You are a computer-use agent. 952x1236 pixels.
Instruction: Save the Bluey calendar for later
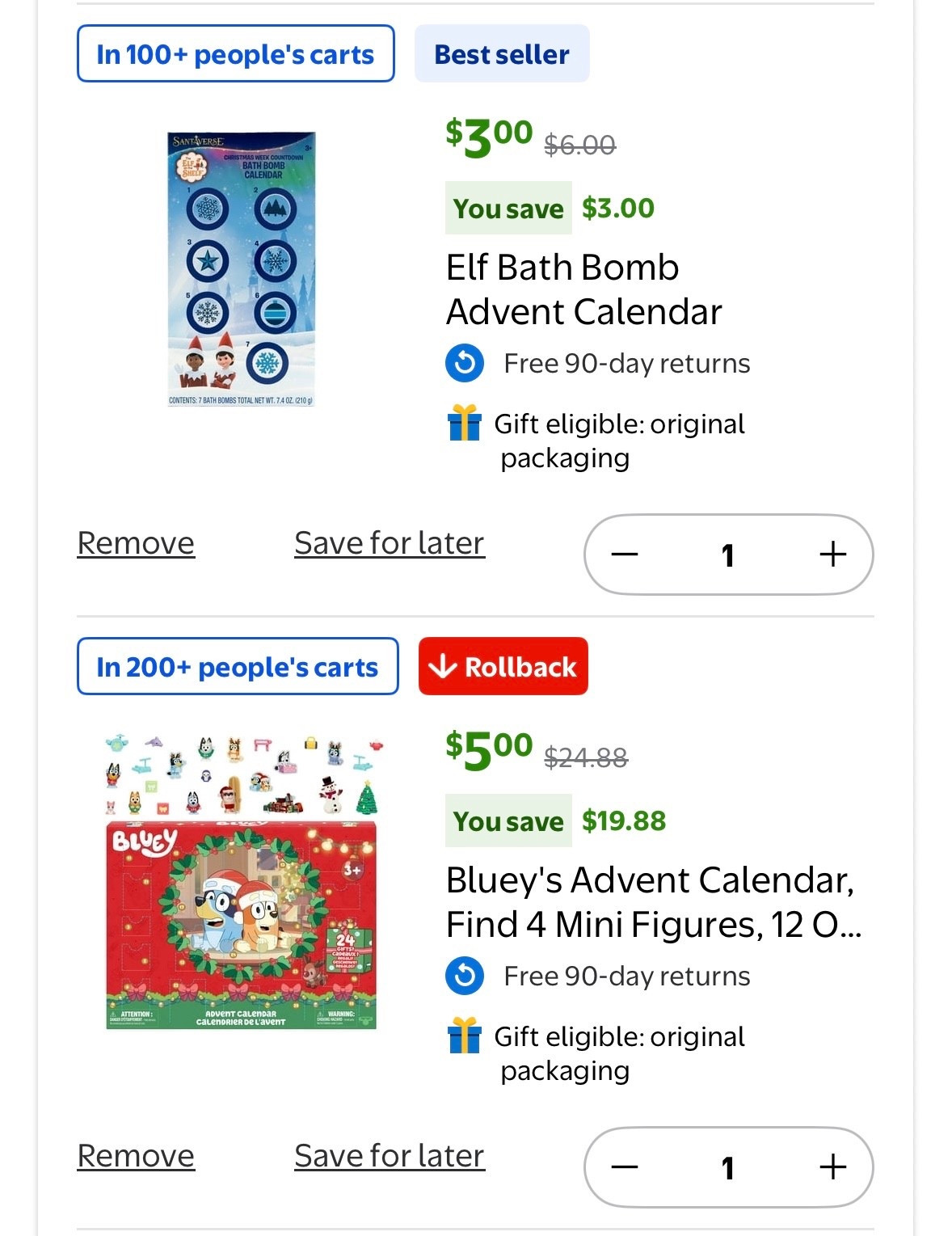tap(390, 1155)
